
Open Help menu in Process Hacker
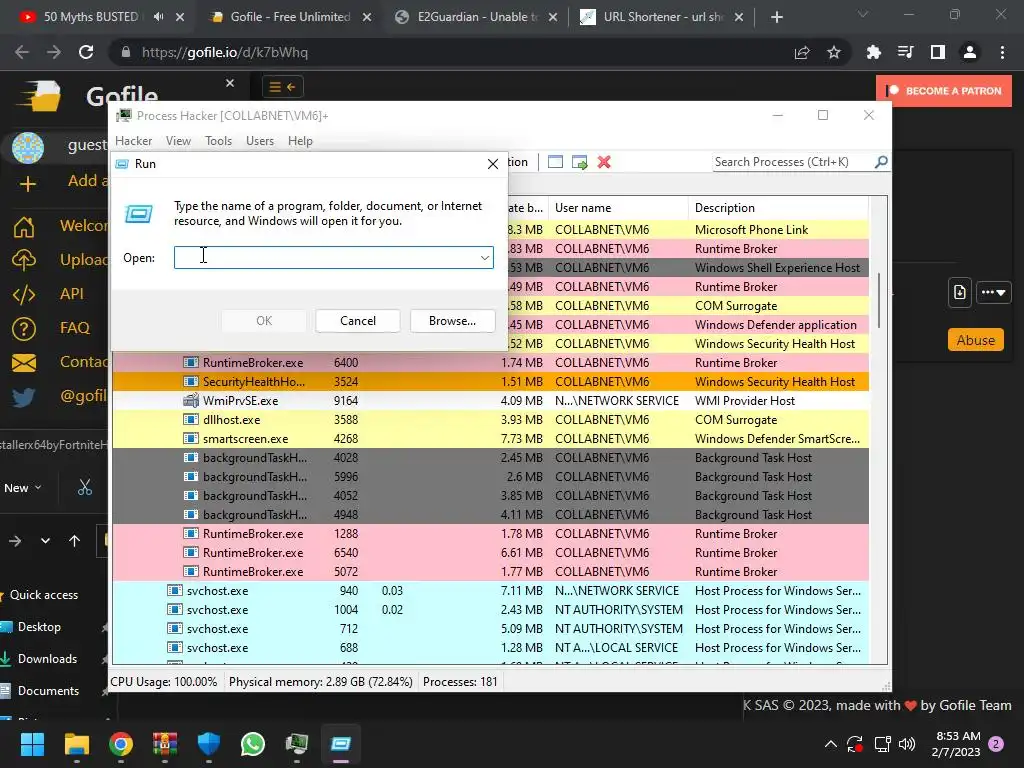point(300,140)
